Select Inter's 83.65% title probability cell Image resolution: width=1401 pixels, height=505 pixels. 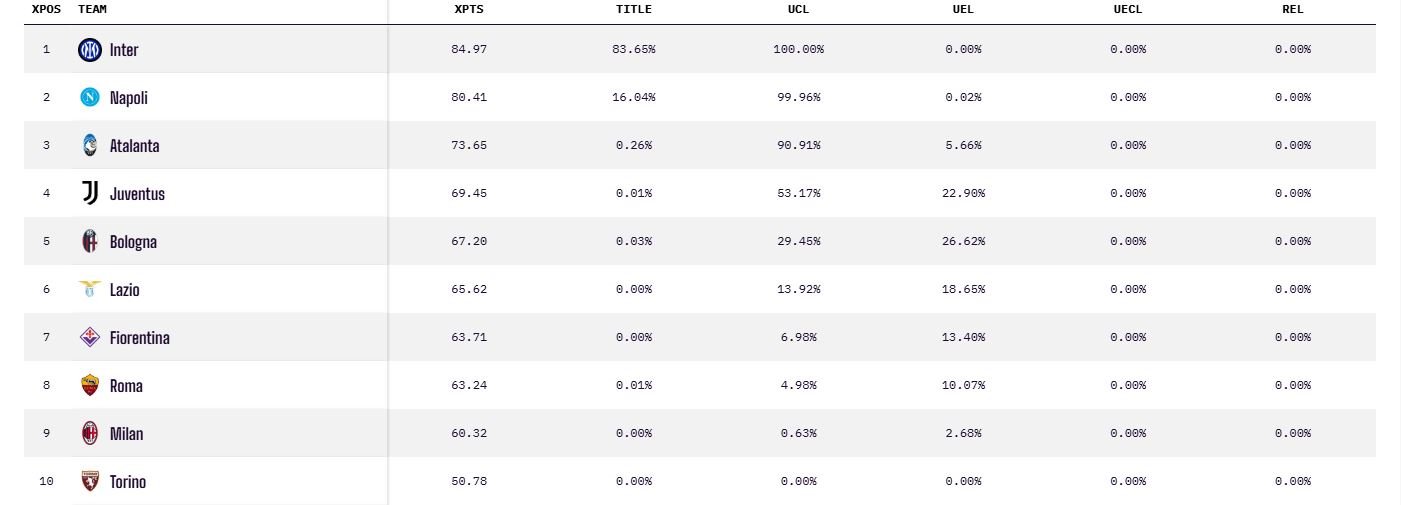634,49
